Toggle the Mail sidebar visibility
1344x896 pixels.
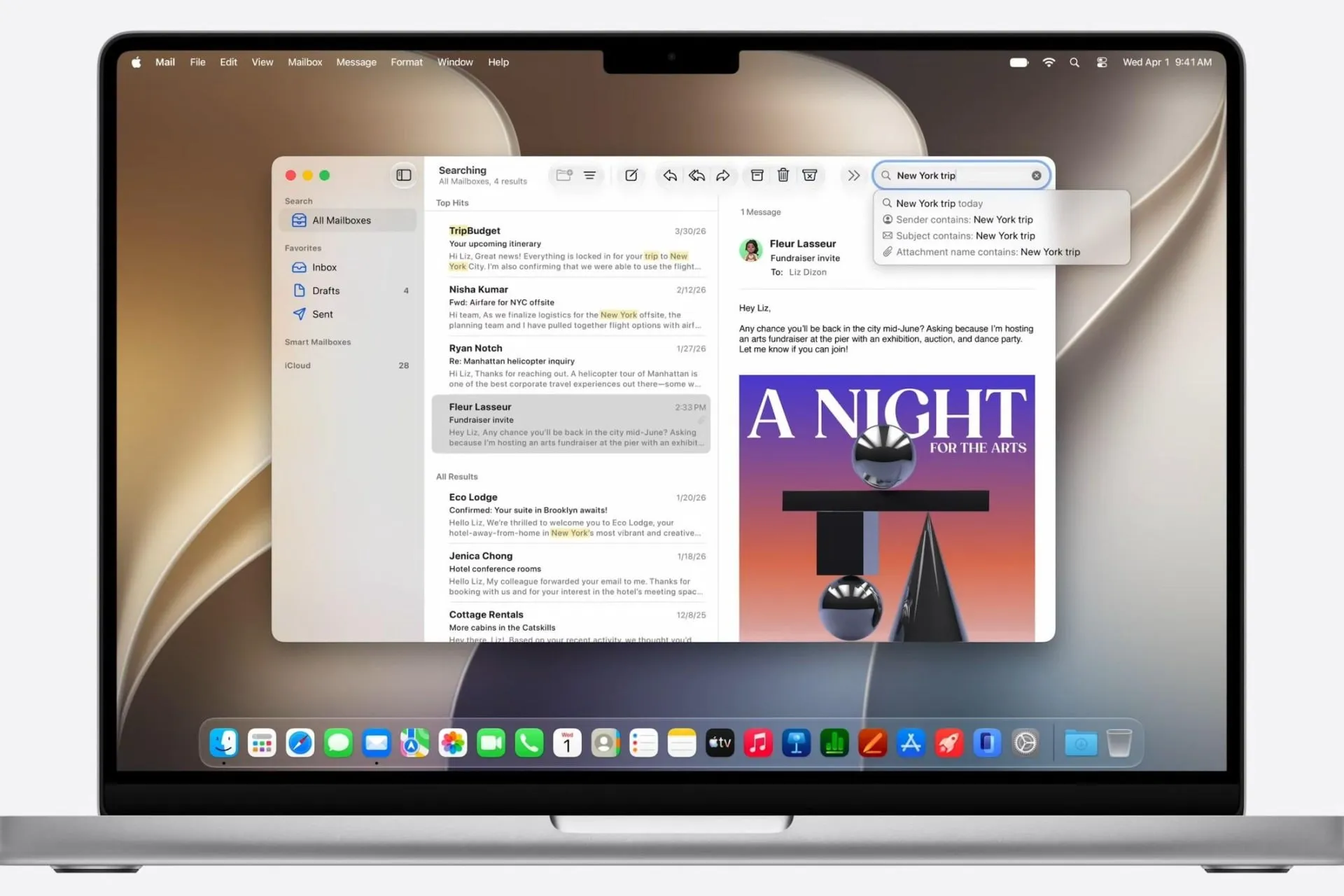point(404,175)
